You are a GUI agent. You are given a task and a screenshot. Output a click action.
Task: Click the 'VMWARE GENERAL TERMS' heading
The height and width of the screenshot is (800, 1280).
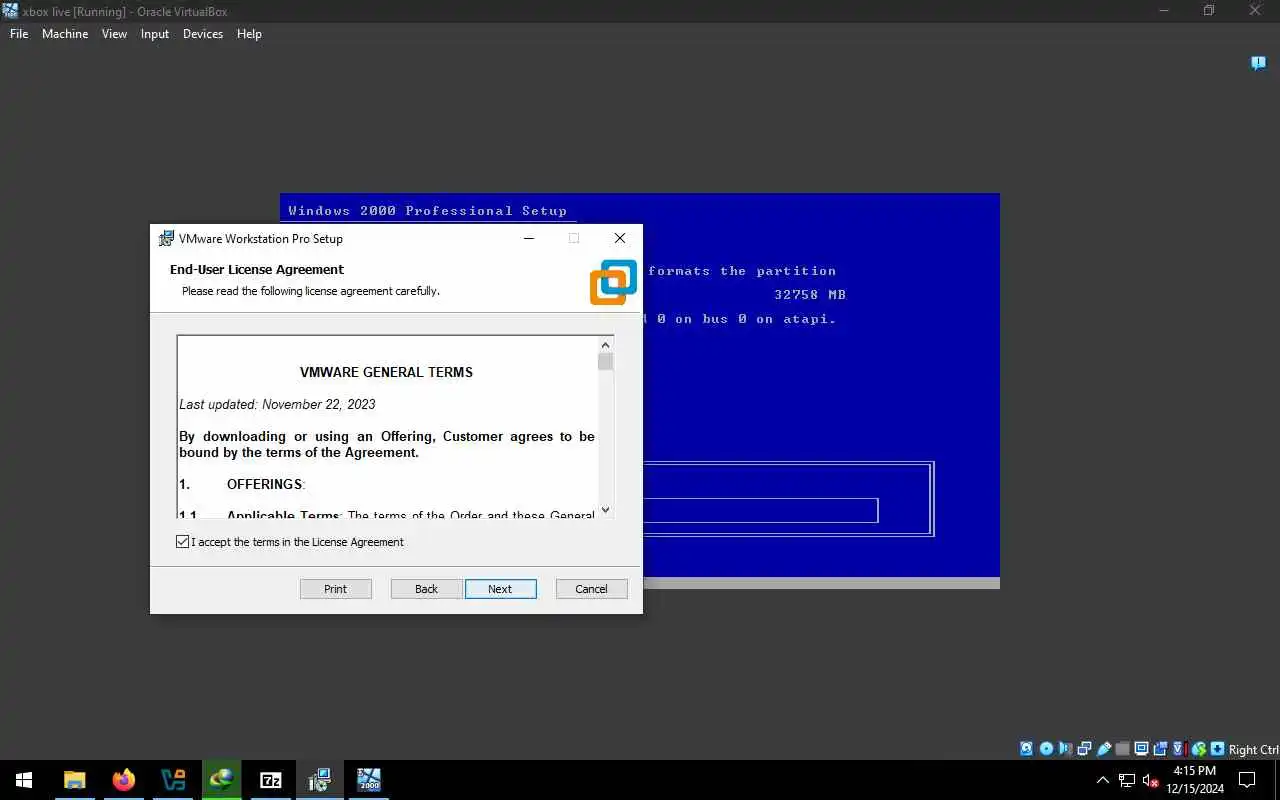[x=386, y=372]
